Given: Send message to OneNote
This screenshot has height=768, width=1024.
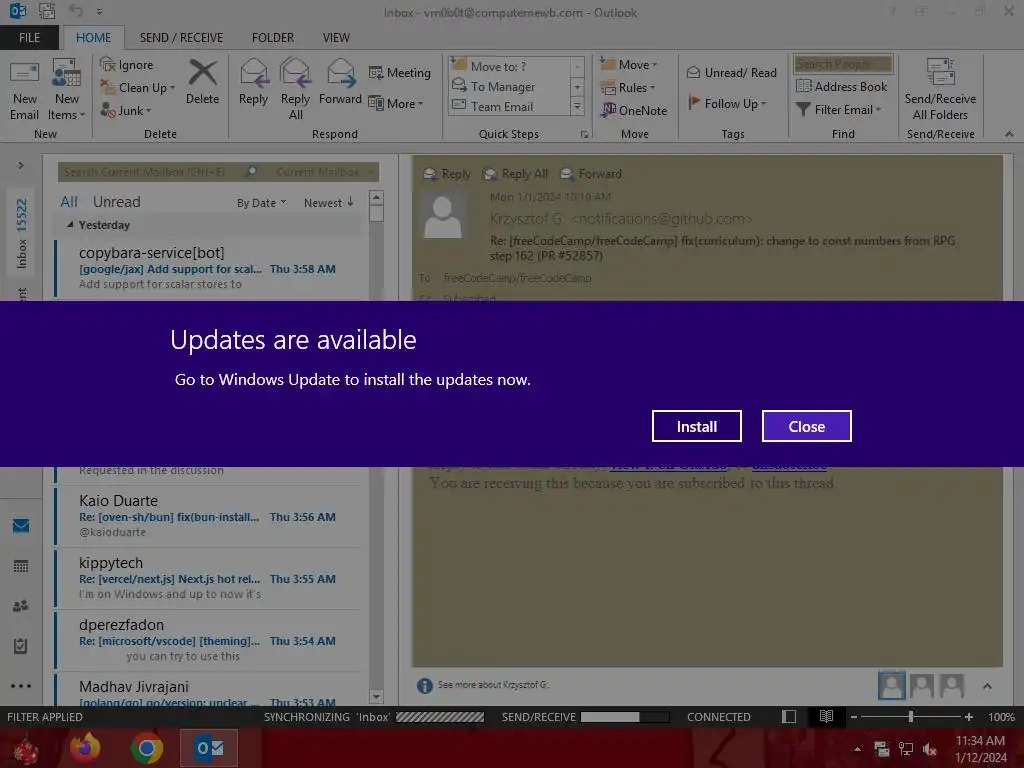Looking at the screenshot, I should coord(634,110).
